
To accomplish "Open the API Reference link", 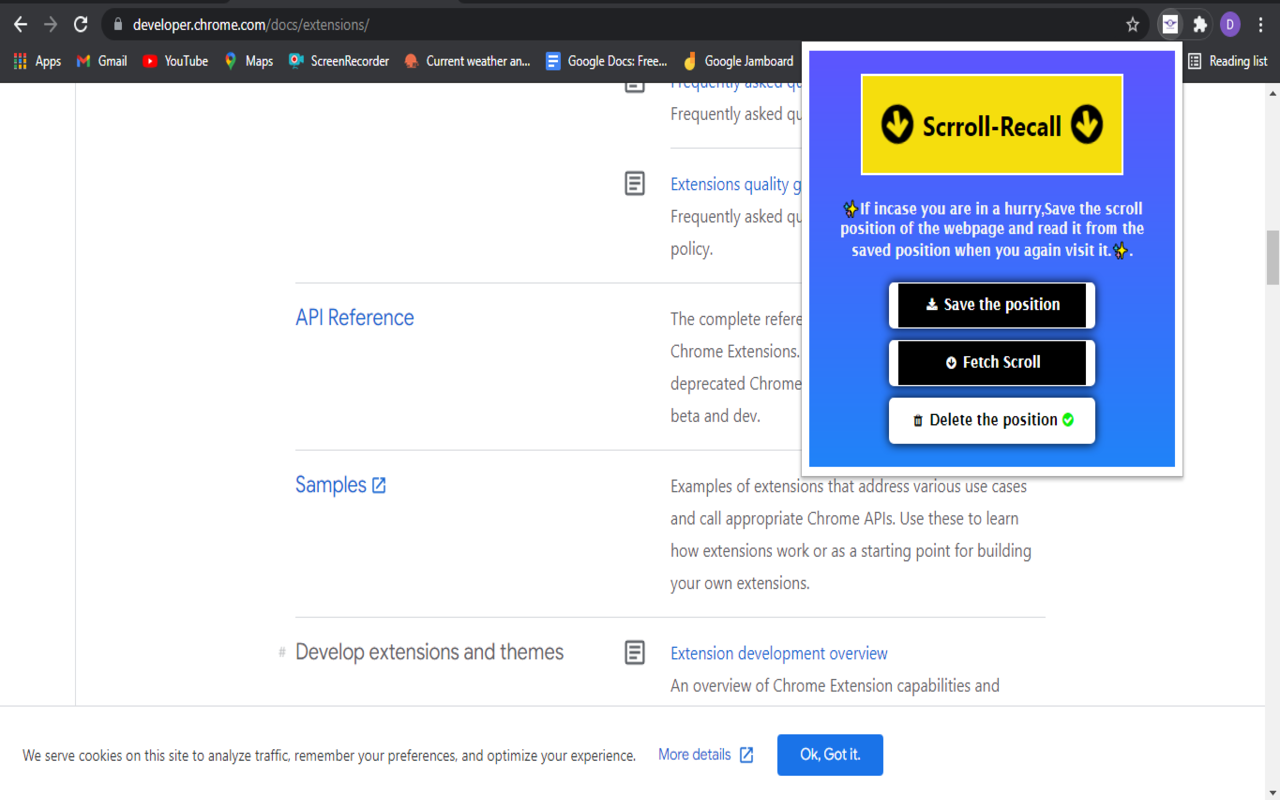I will tap(354, 318).
